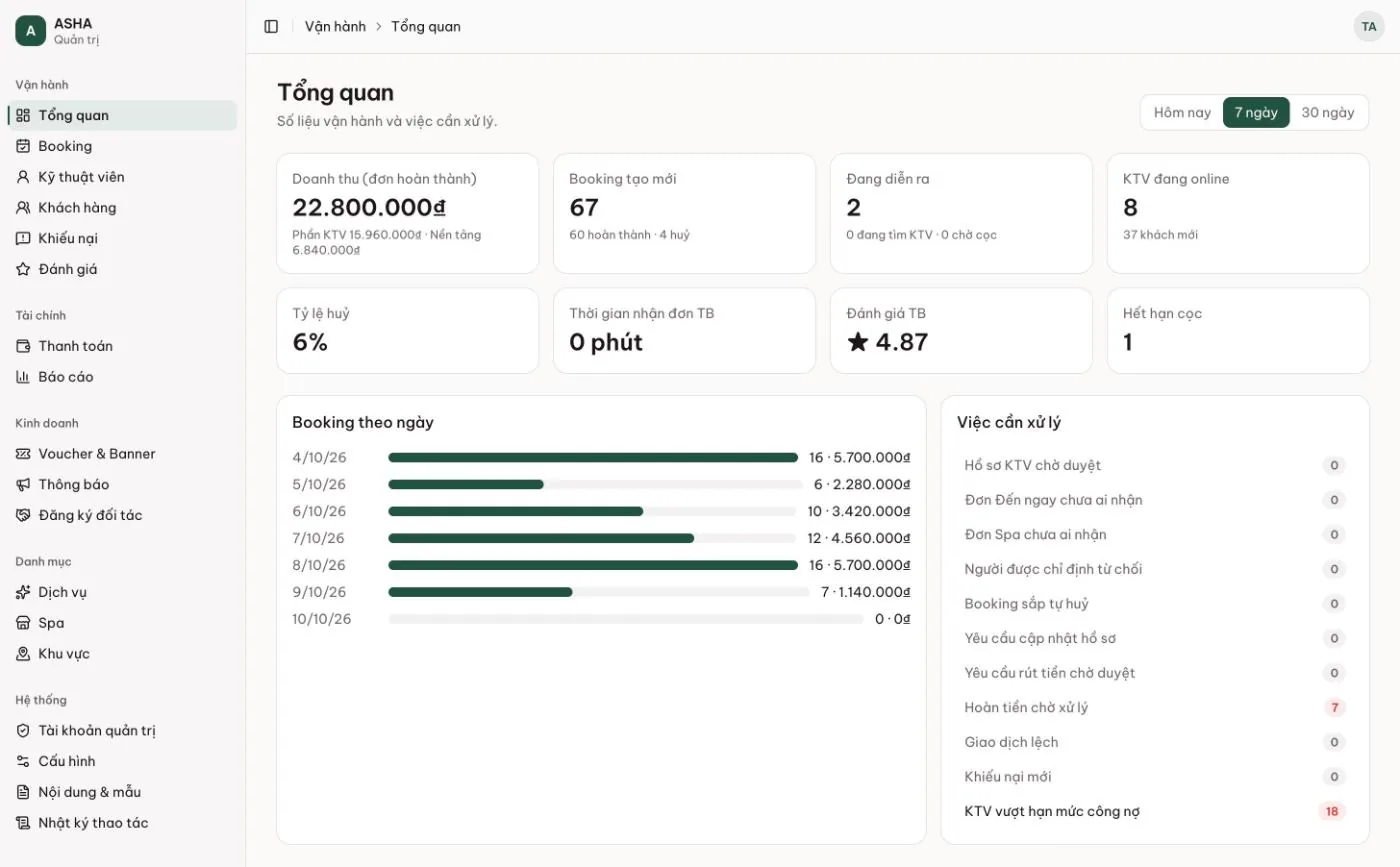Click the Voucher & Banner ticket icon
This screenshot has width=1400, height=867.
pos(23,454)
